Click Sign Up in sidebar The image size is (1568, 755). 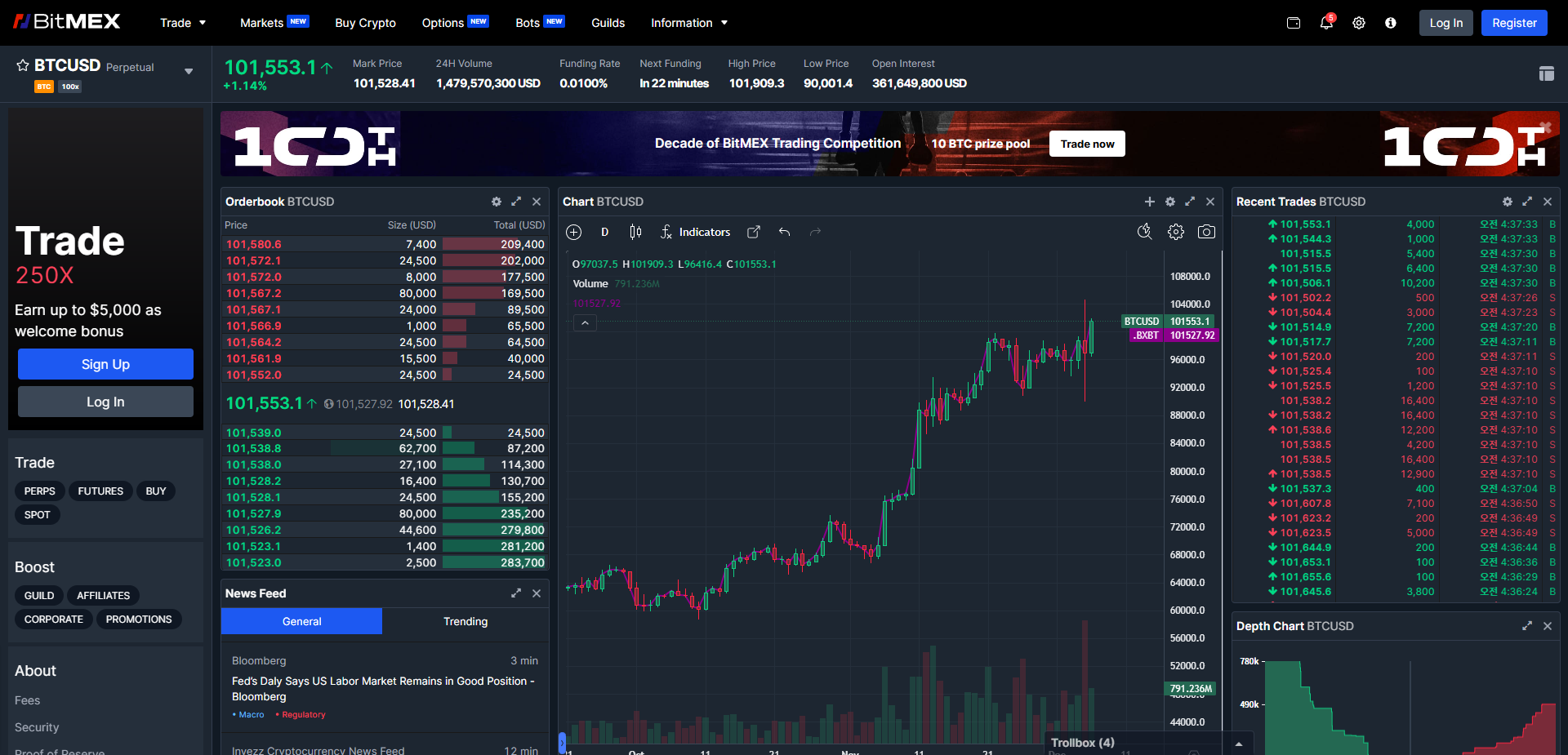tap(105, 364)
